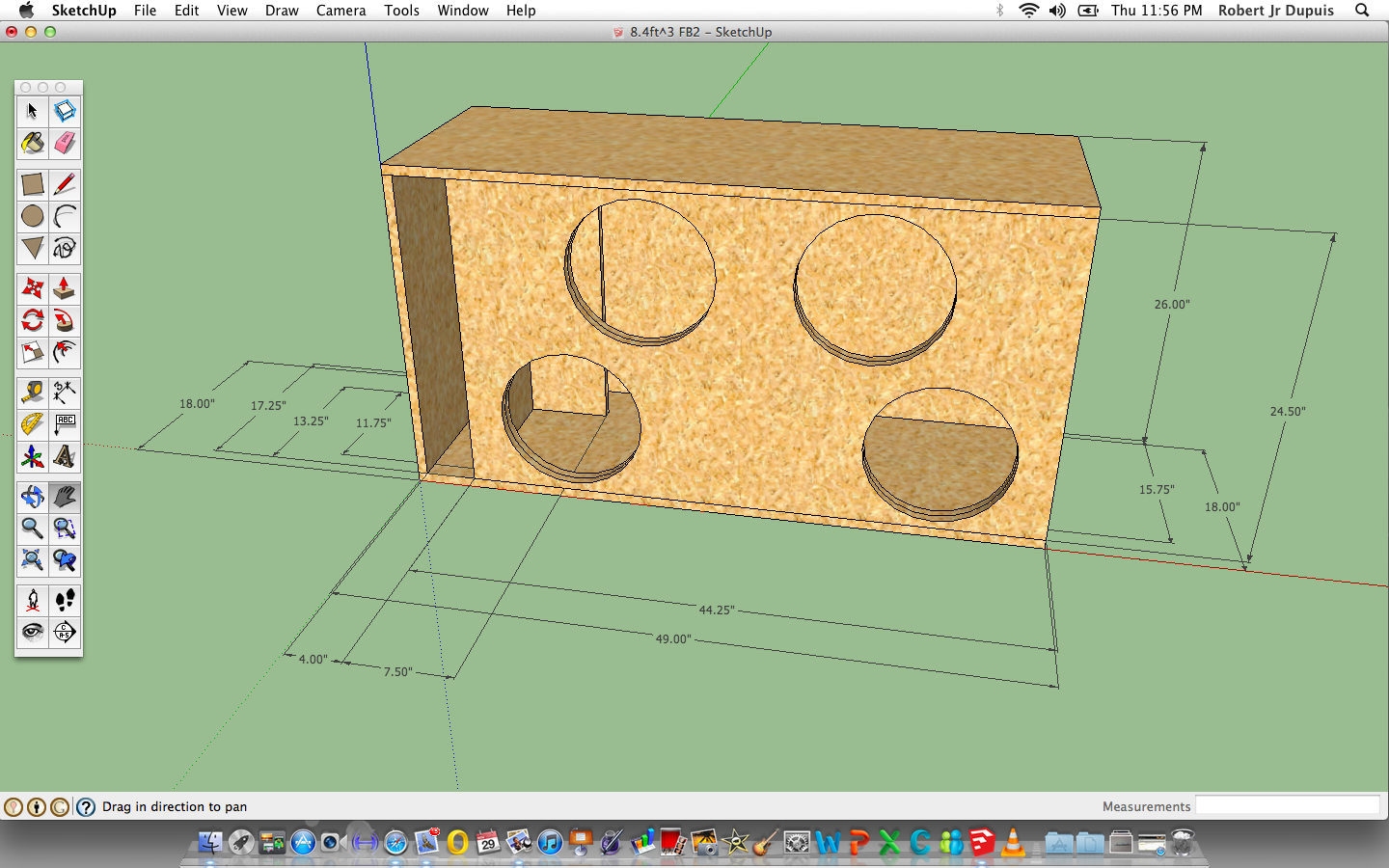
Task: Open the Draw menu
Action: click(x=282, y=11)
